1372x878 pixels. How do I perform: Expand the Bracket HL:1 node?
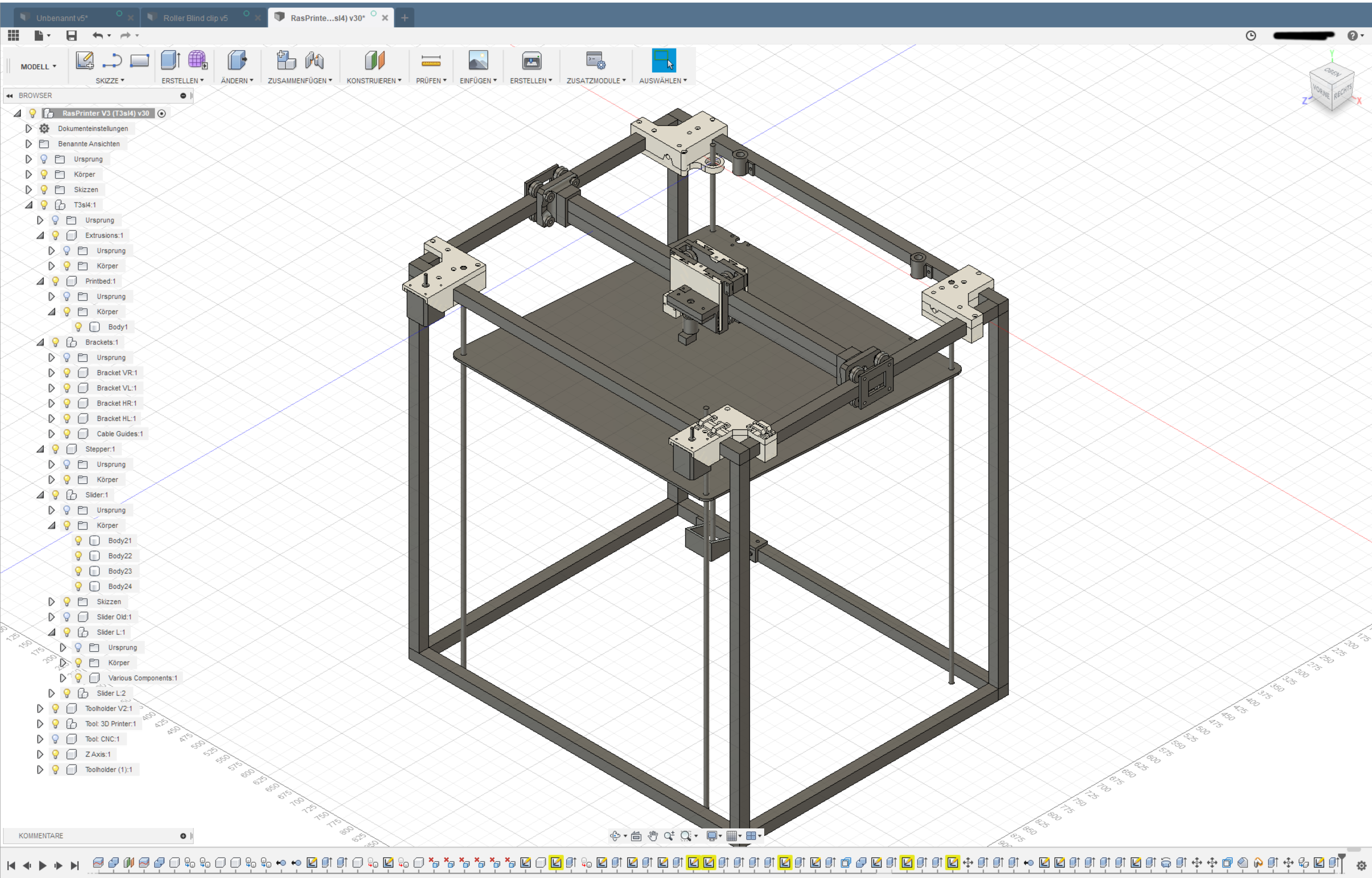tap(51, 418)
